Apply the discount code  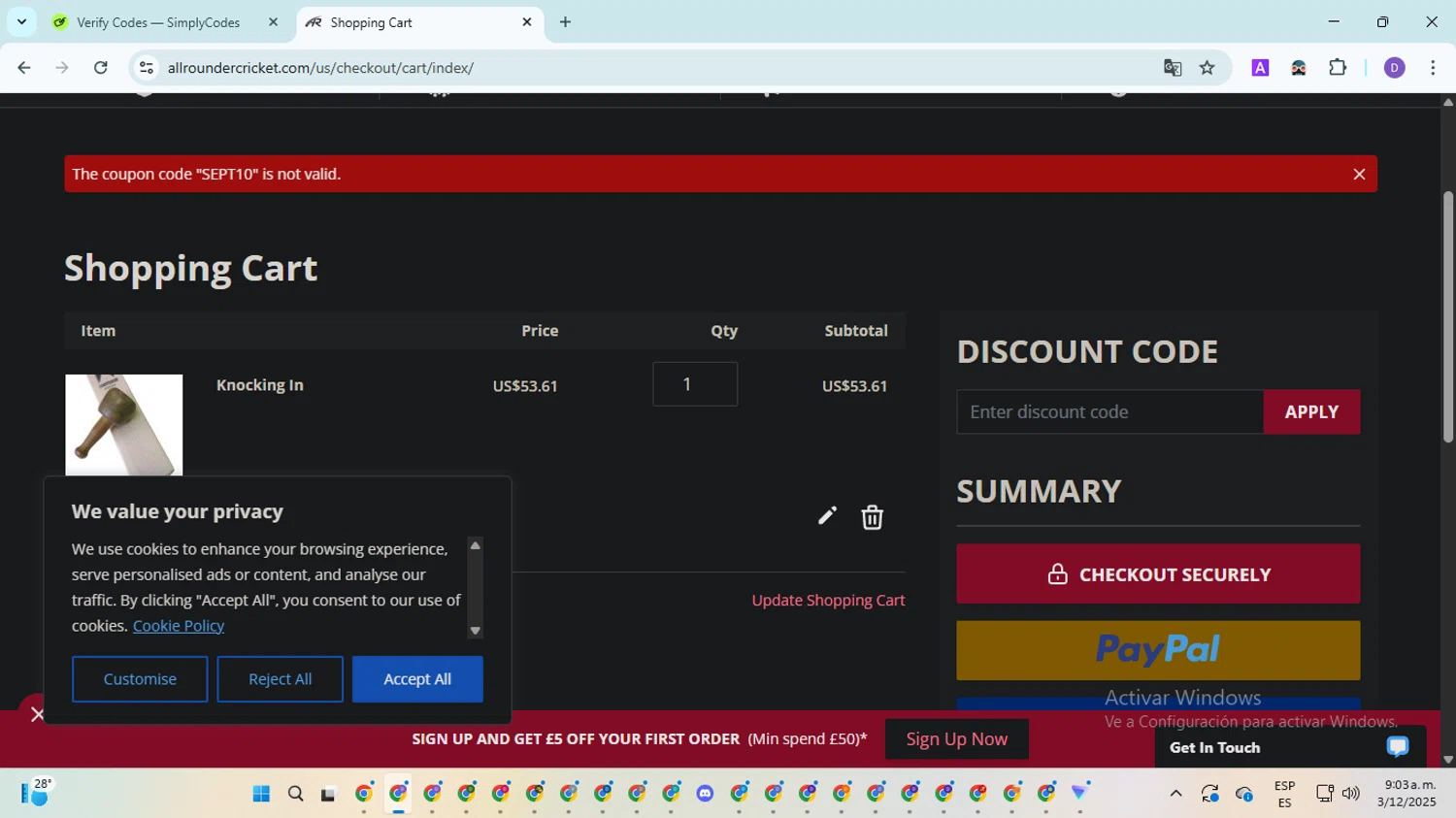coord(1311,412)
